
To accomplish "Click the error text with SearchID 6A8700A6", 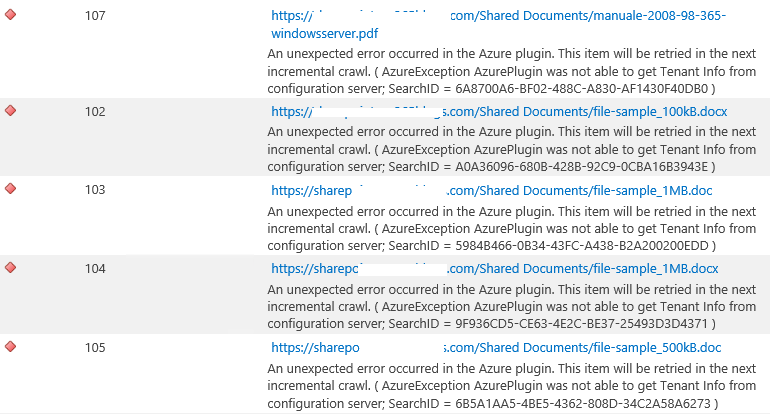I will click(x=512, y=72).
